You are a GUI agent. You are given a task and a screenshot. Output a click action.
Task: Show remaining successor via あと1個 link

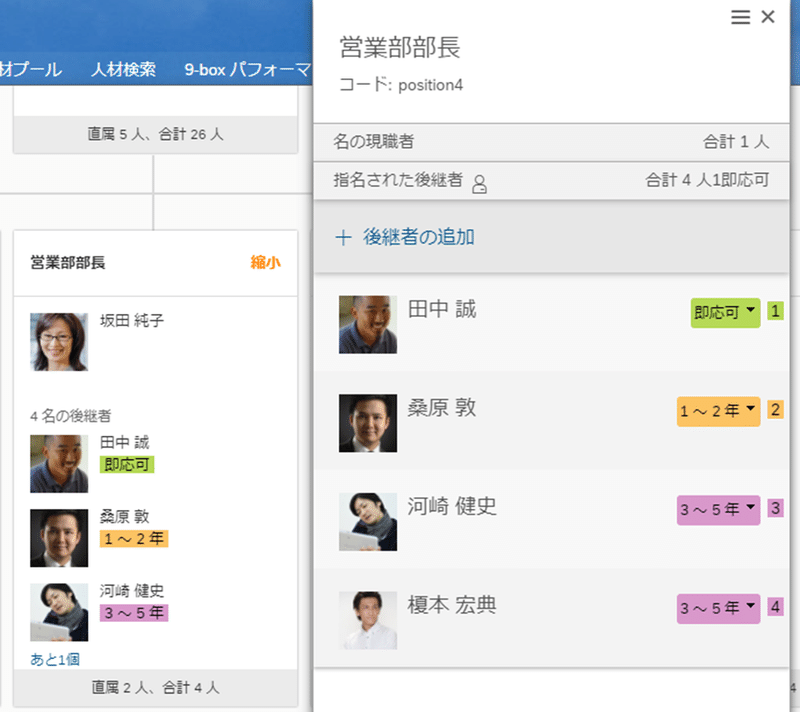point(55,659)
